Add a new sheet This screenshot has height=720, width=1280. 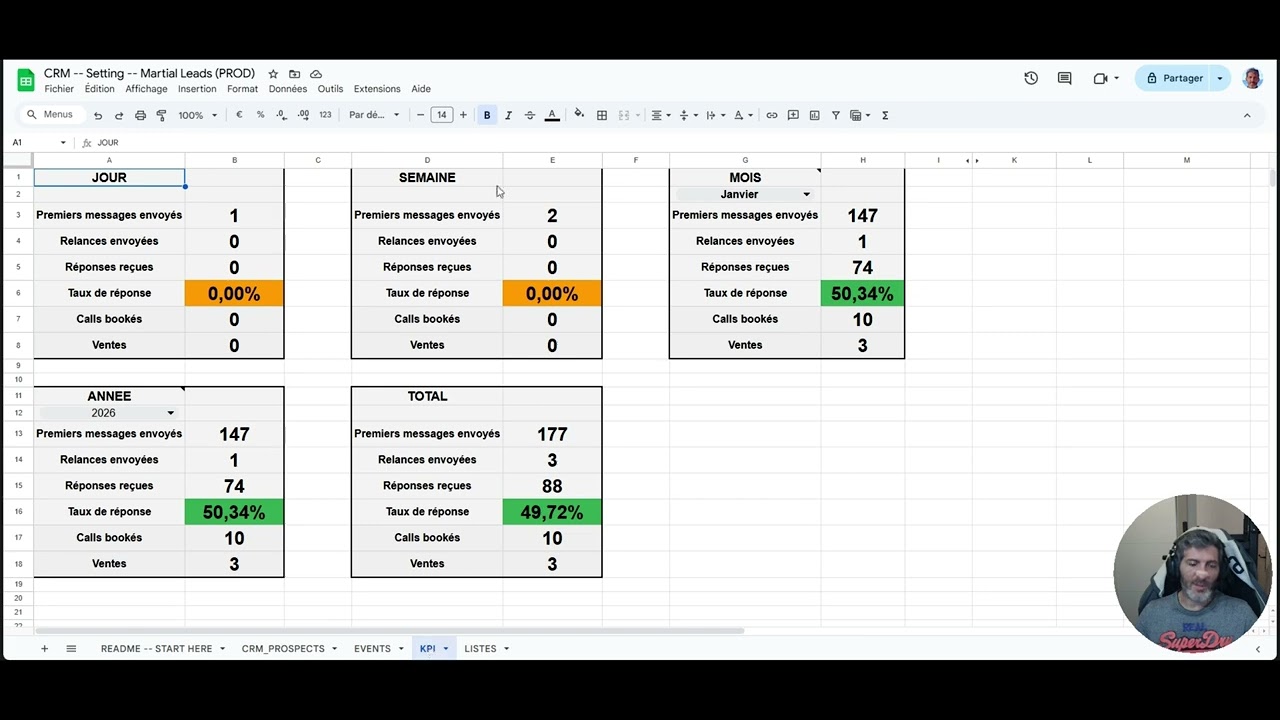tap(44, 649)
